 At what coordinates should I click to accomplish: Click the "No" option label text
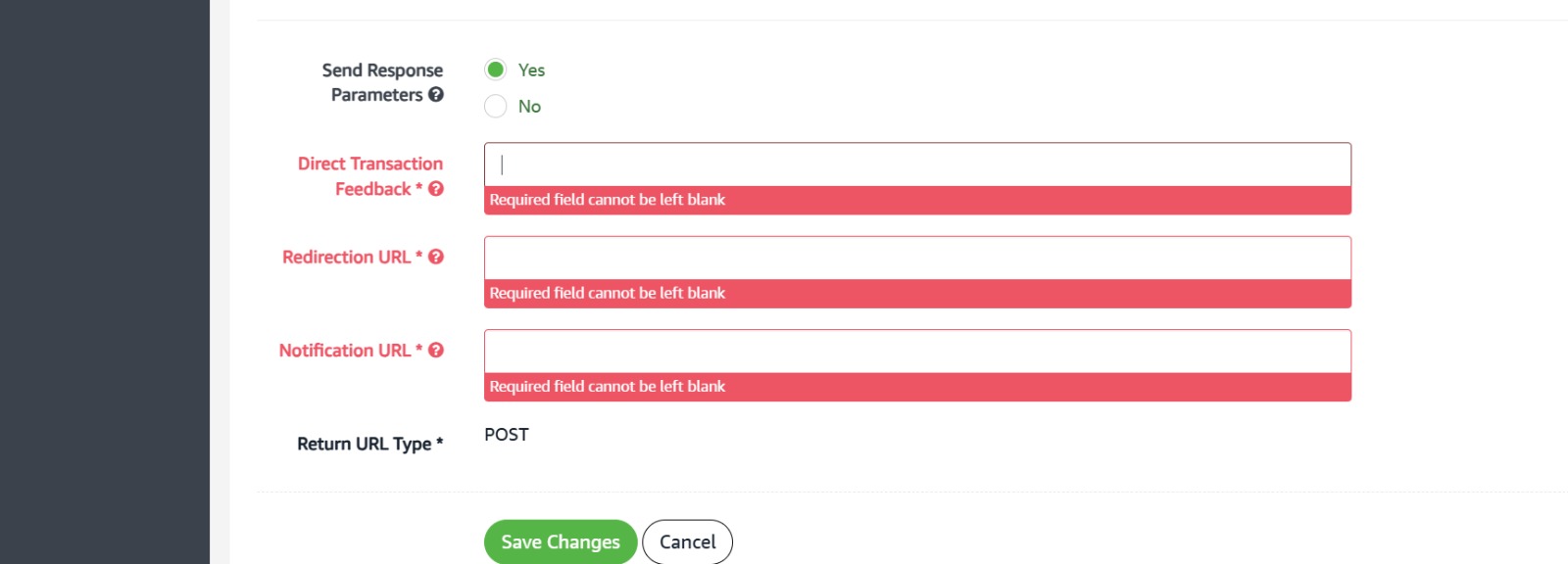529,107
